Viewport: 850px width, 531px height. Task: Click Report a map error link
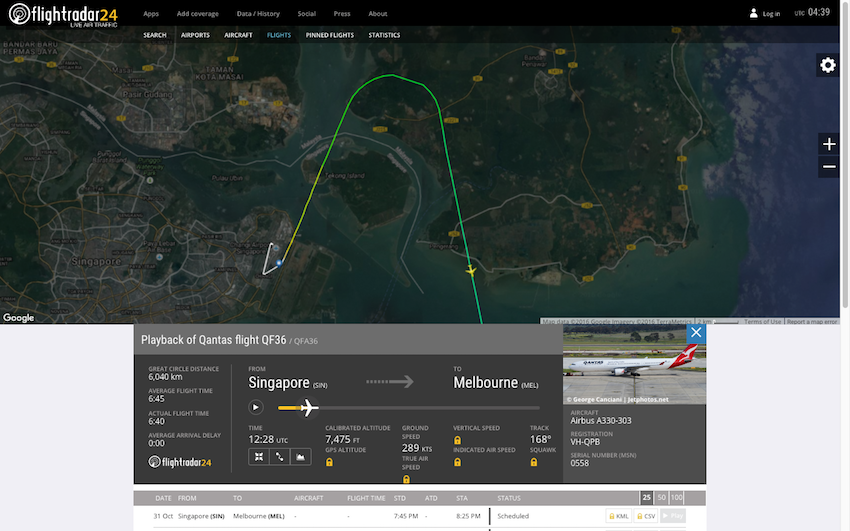(812, 321)
